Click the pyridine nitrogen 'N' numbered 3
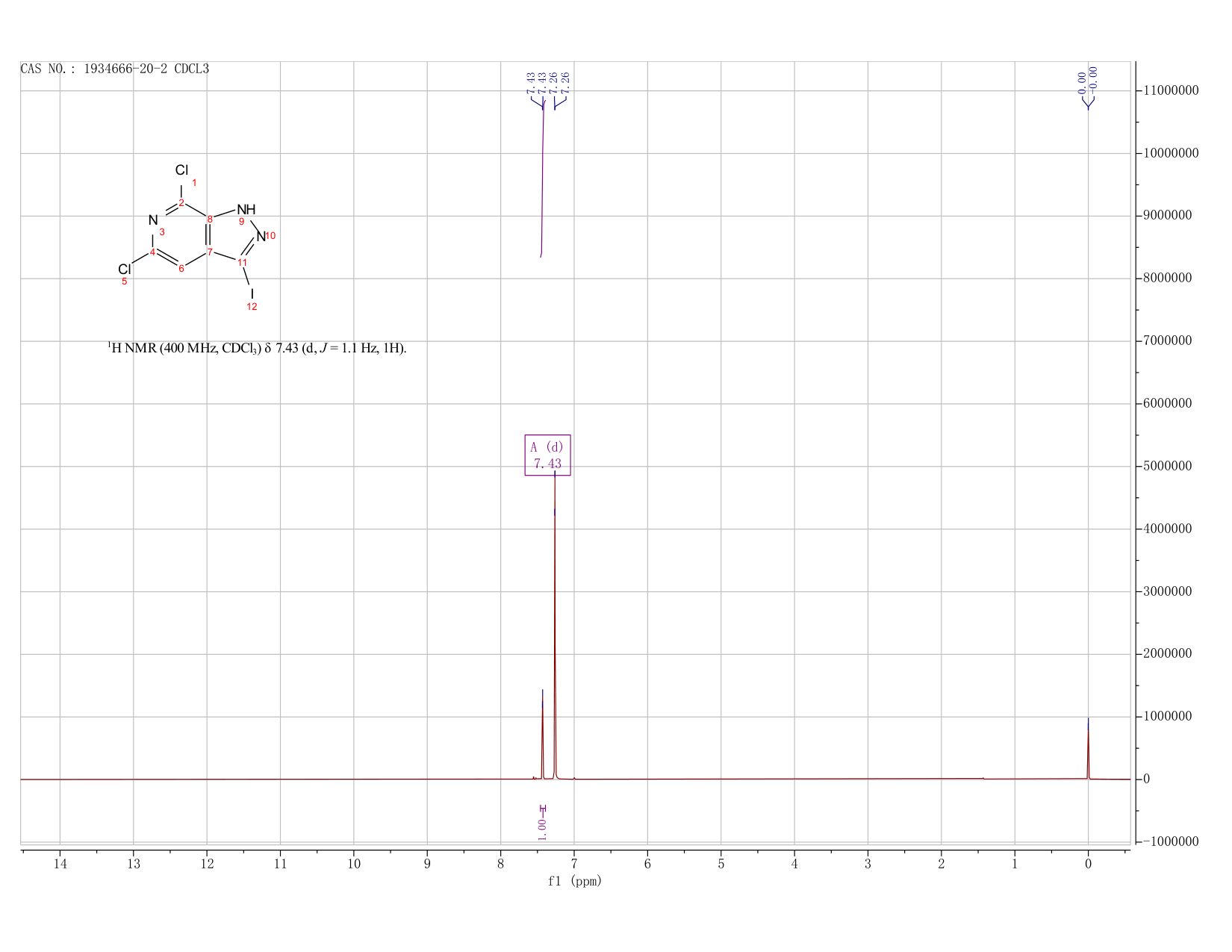1232x952 pixels. [x=153, y=221]
